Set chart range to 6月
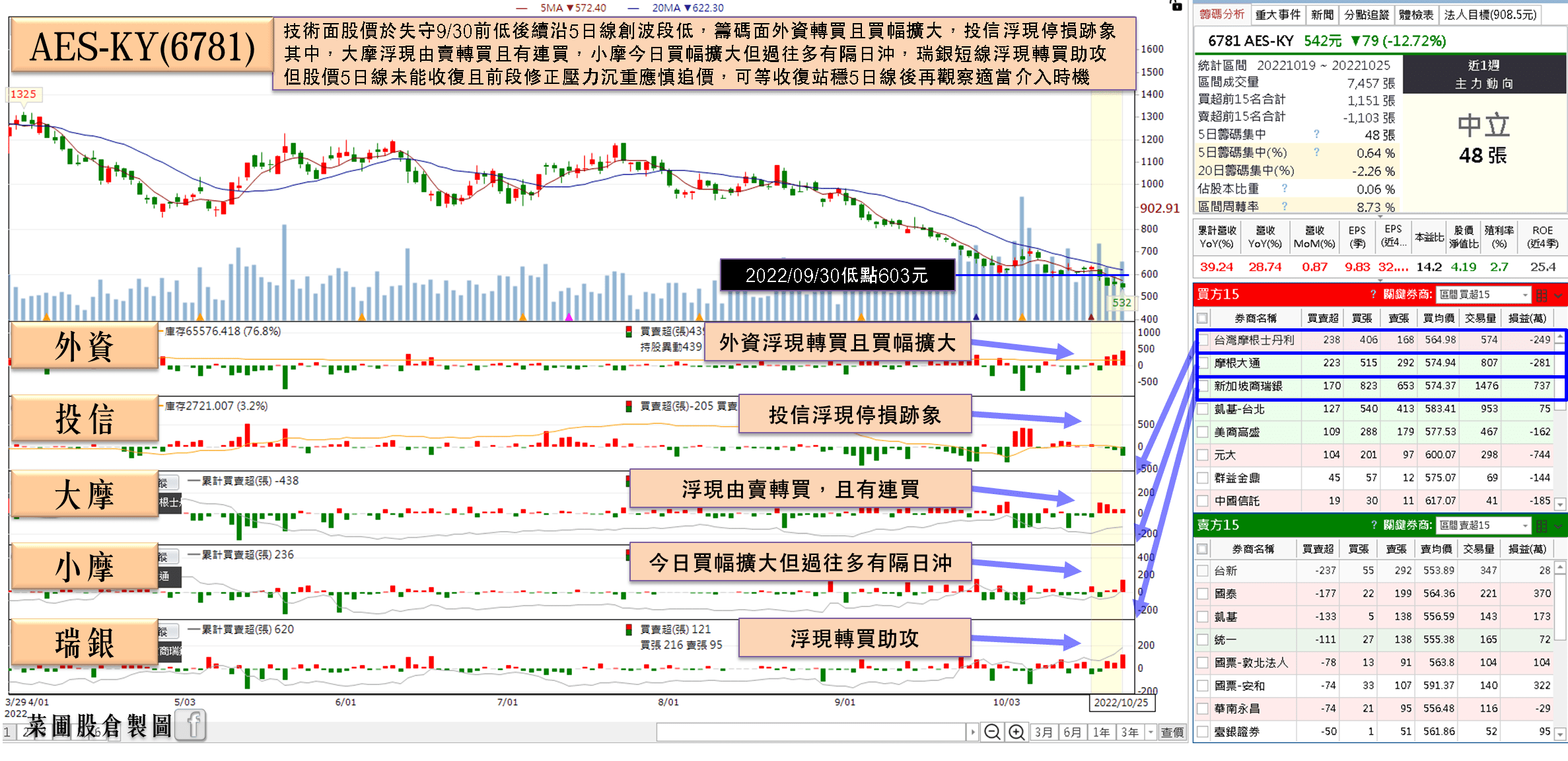 pos(1073,732)
